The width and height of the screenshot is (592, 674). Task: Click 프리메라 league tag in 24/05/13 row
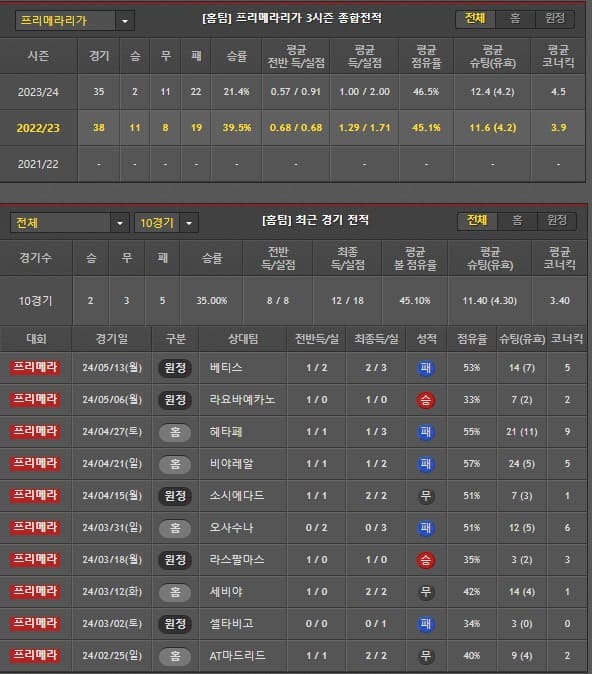(35, 368)
